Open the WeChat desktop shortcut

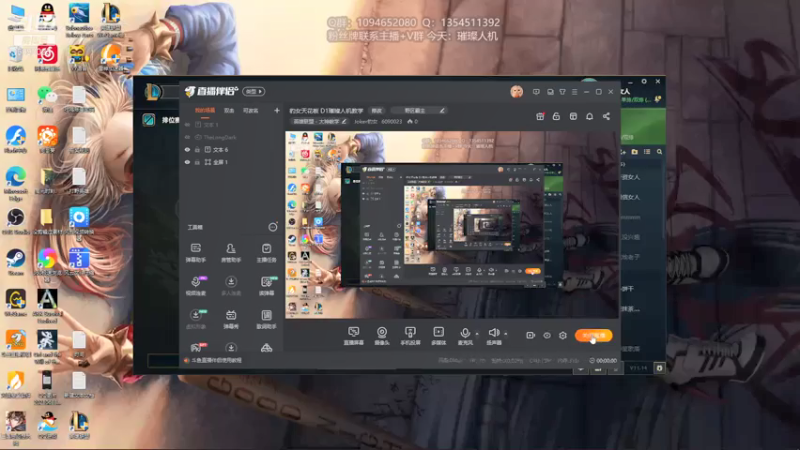point(47,98)
